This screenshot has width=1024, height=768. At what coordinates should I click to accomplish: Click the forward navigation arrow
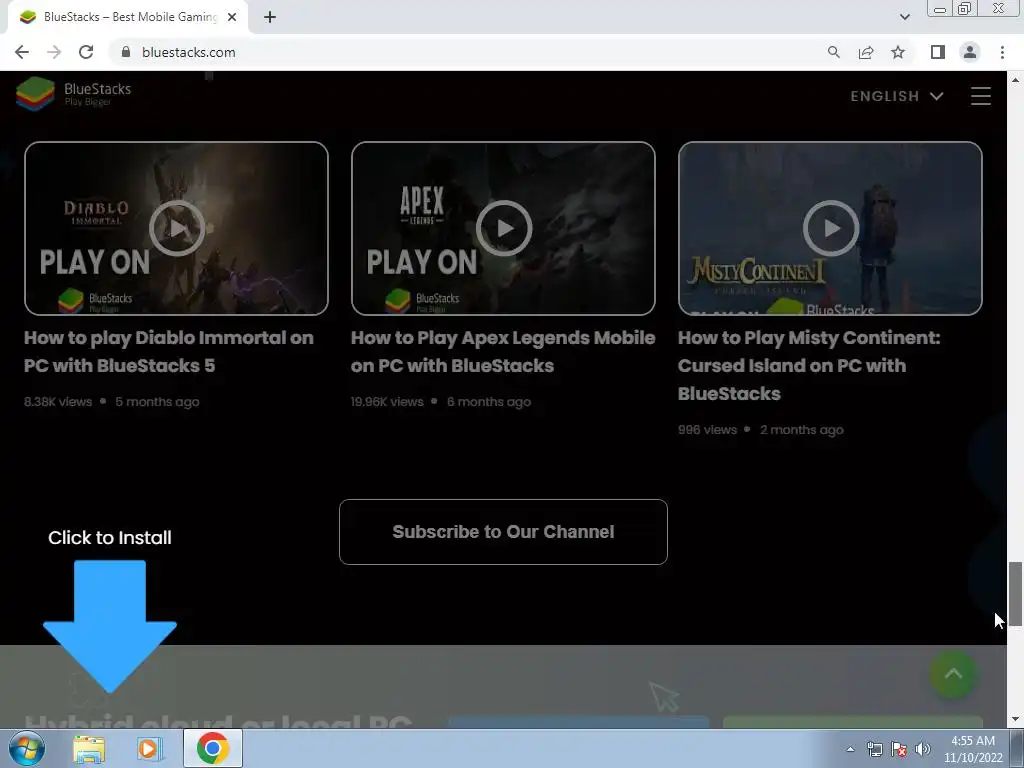point(54,52)
